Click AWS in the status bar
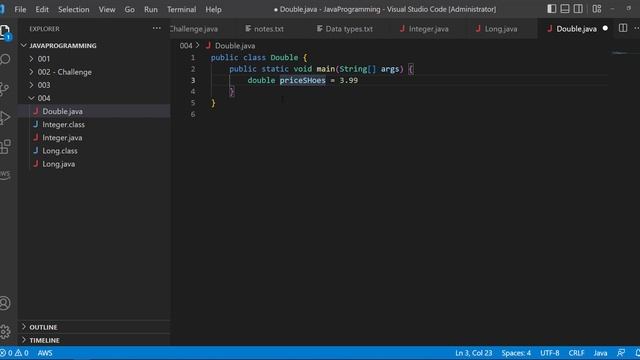640x360 pixels. click(x=45, y=353)
